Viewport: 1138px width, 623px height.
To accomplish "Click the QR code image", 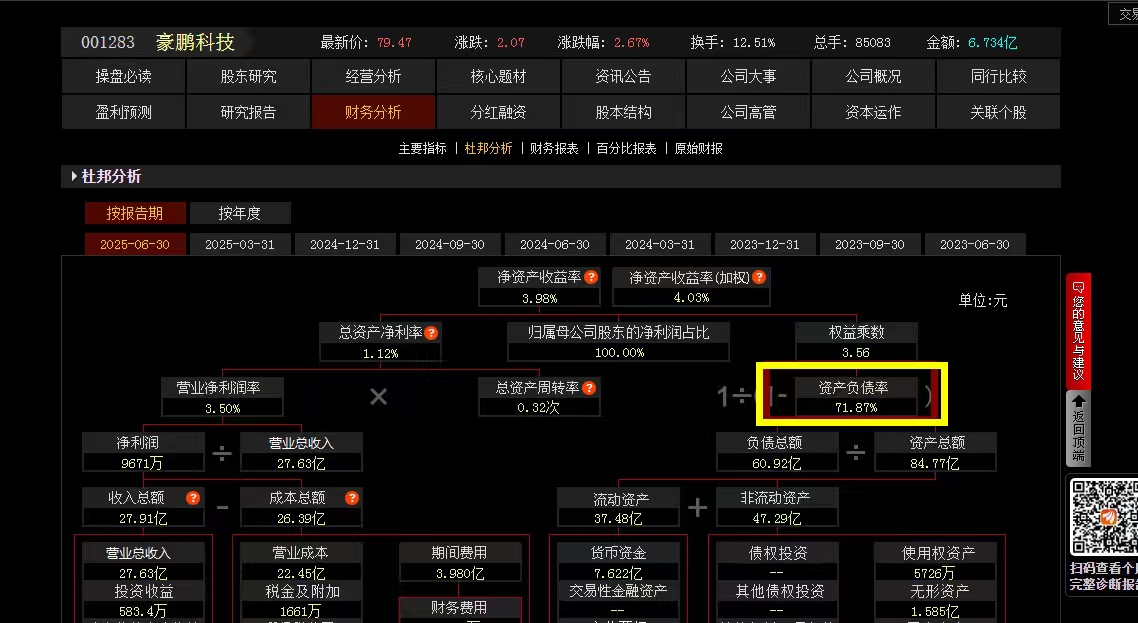I will click(x=1105, y=518).
